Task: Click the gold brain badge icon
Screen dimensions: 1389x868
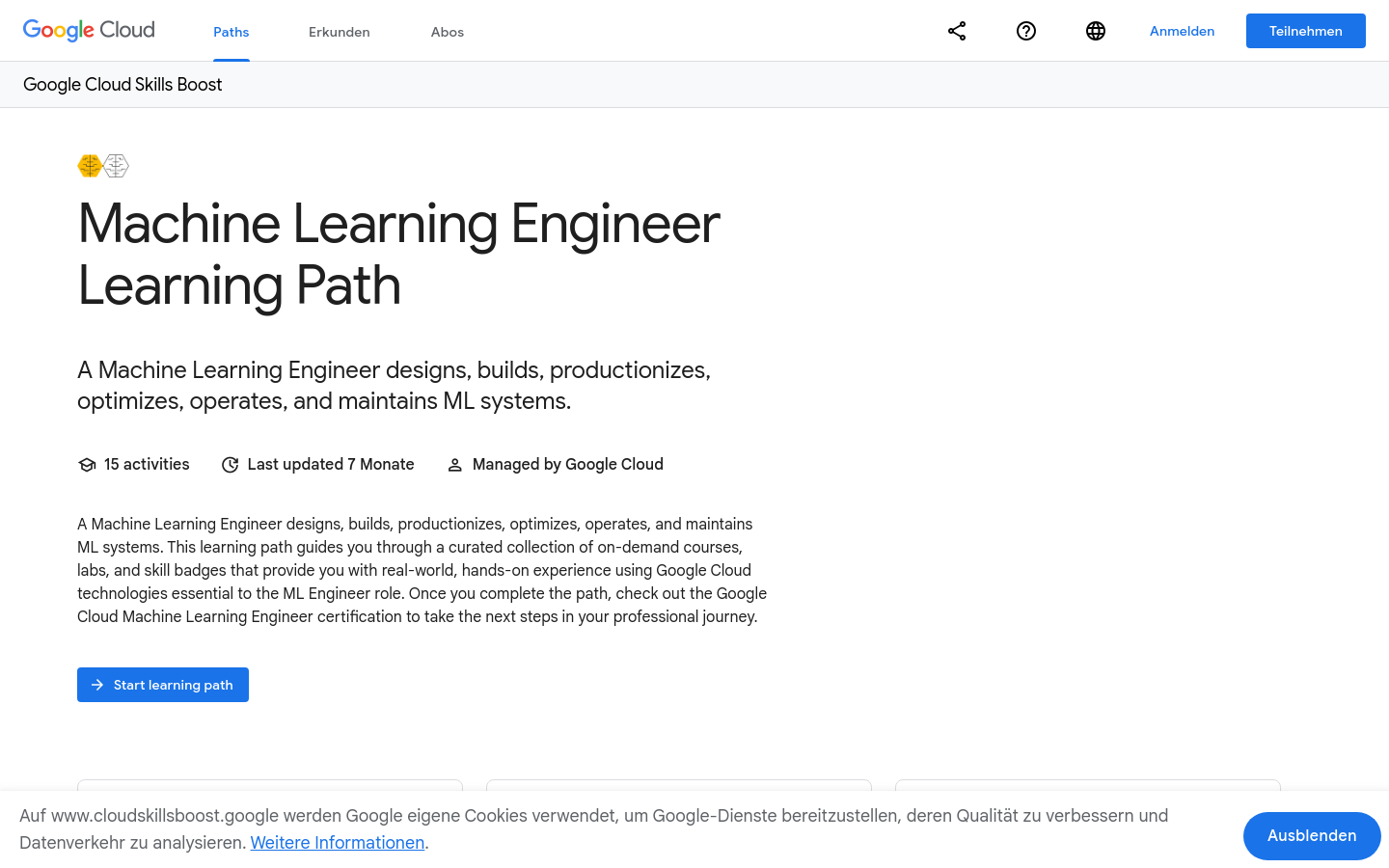Action: 90,166
